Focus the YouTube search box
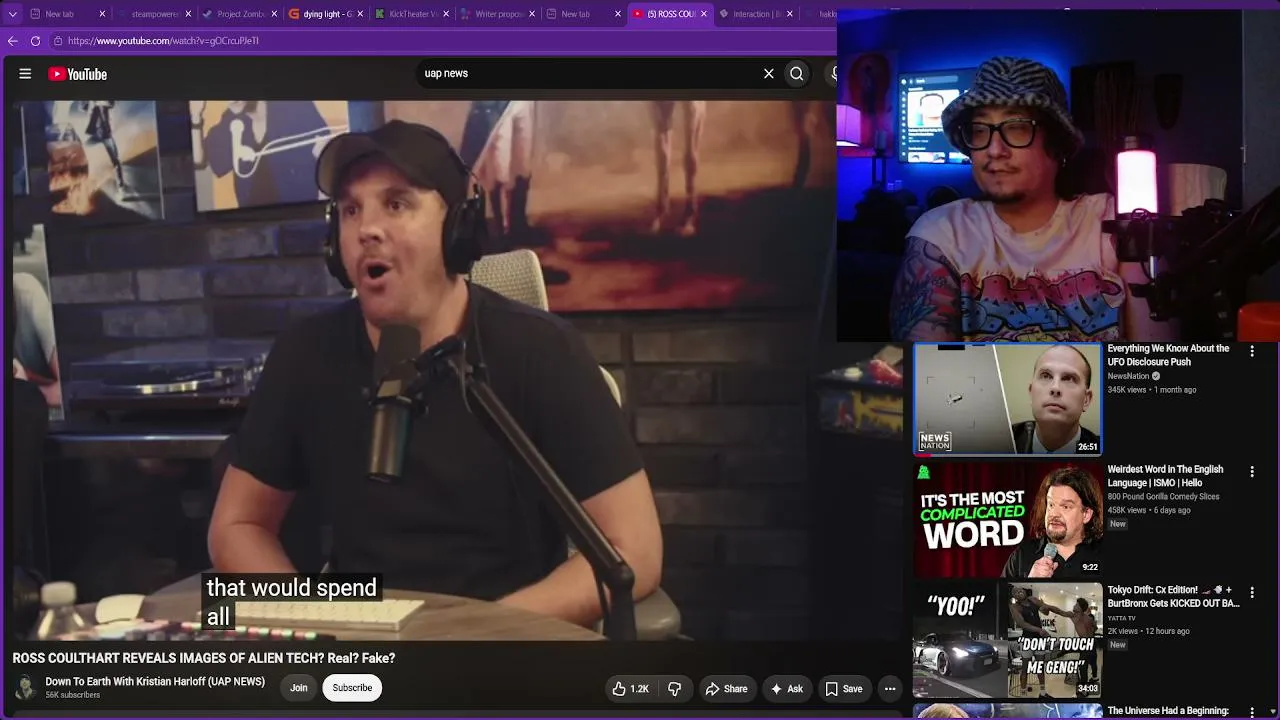The width and height of the screenshot is (1280, 720). (x=588, y=73)
